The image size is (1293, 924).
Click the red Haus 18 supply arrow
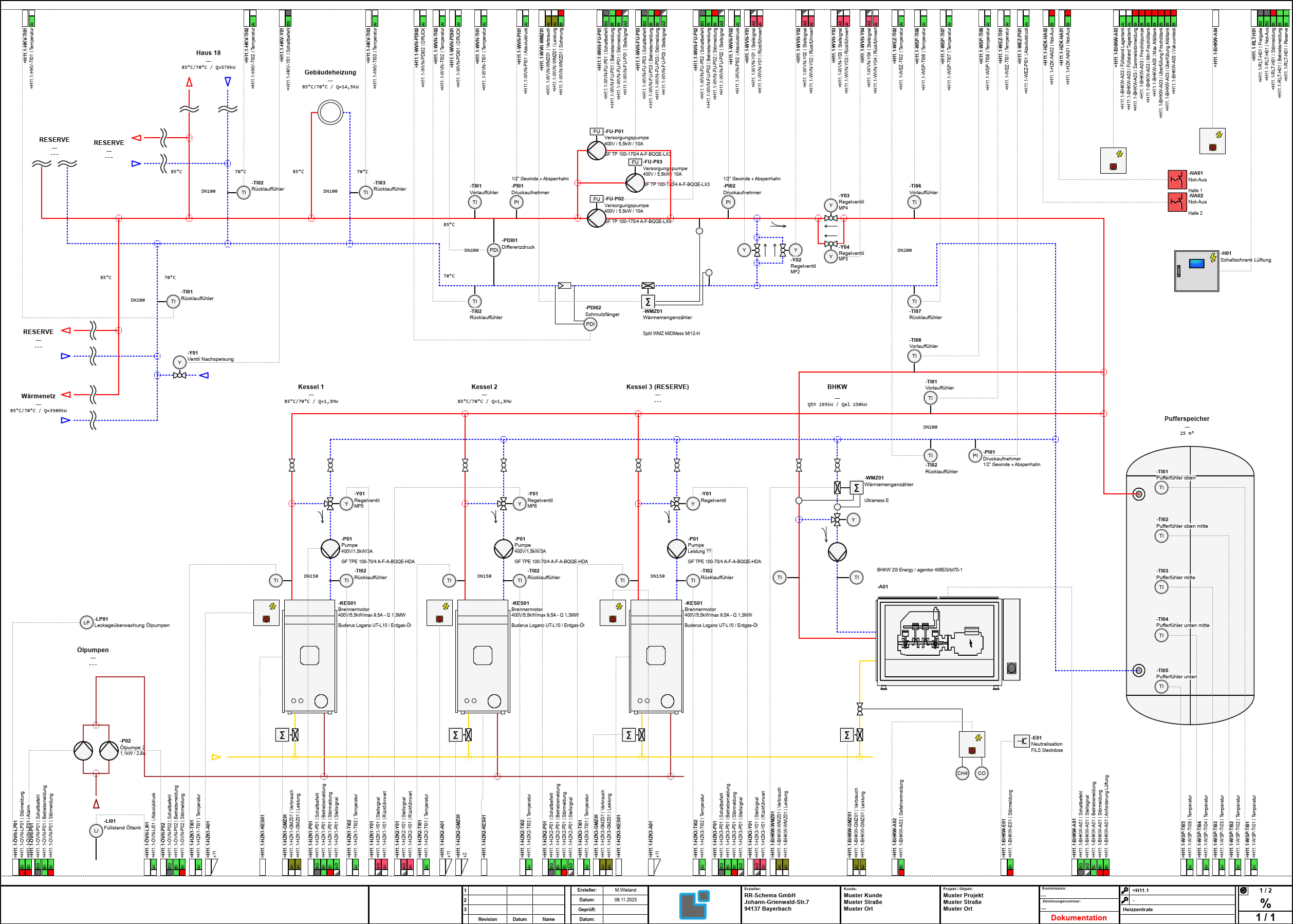(x=190, y=82)
